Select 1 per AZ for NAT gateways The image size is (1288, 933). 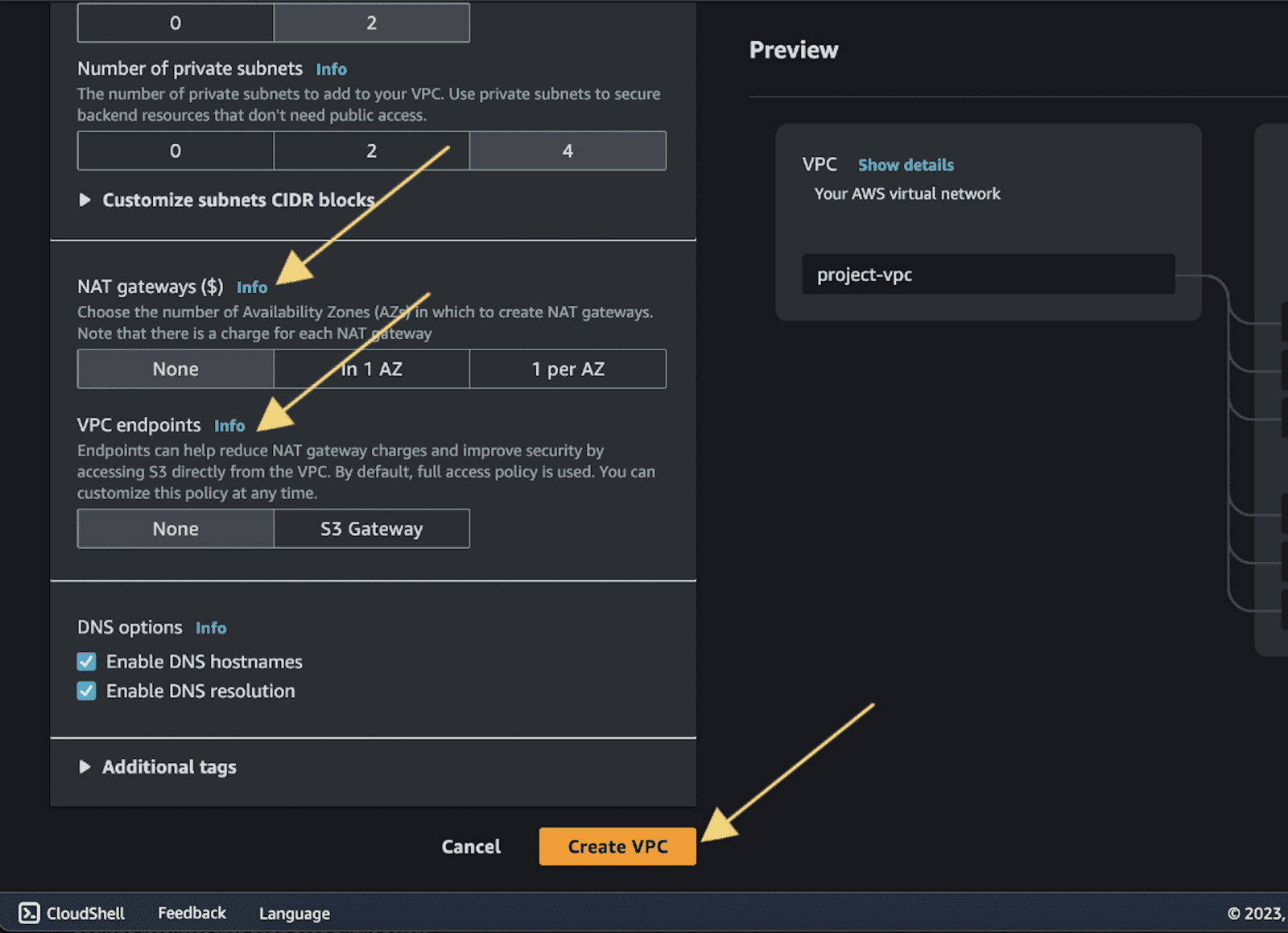coord(568,369)
